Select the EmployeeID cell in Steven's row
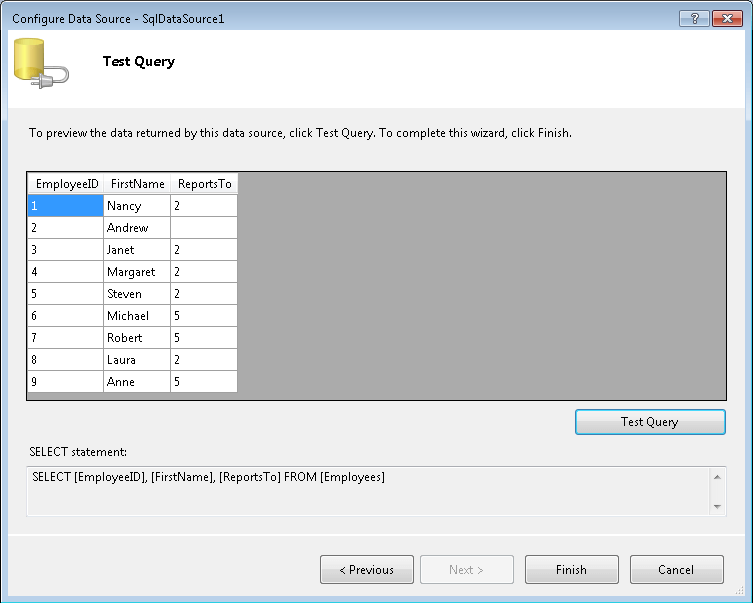Viewport: 753px width, 603px height. tap(66, 294)
